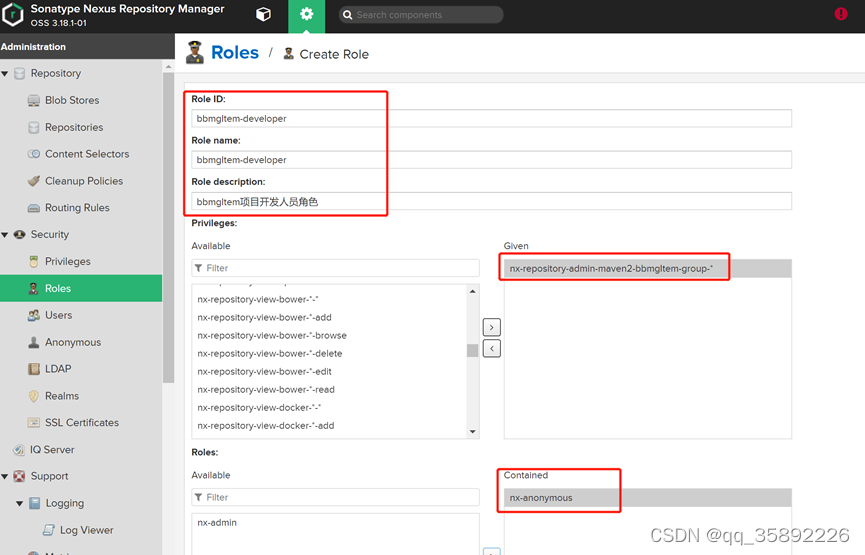Open the LDAP settings entry
865x555 pixels.
pyautogui.click(x=58, y=369)
